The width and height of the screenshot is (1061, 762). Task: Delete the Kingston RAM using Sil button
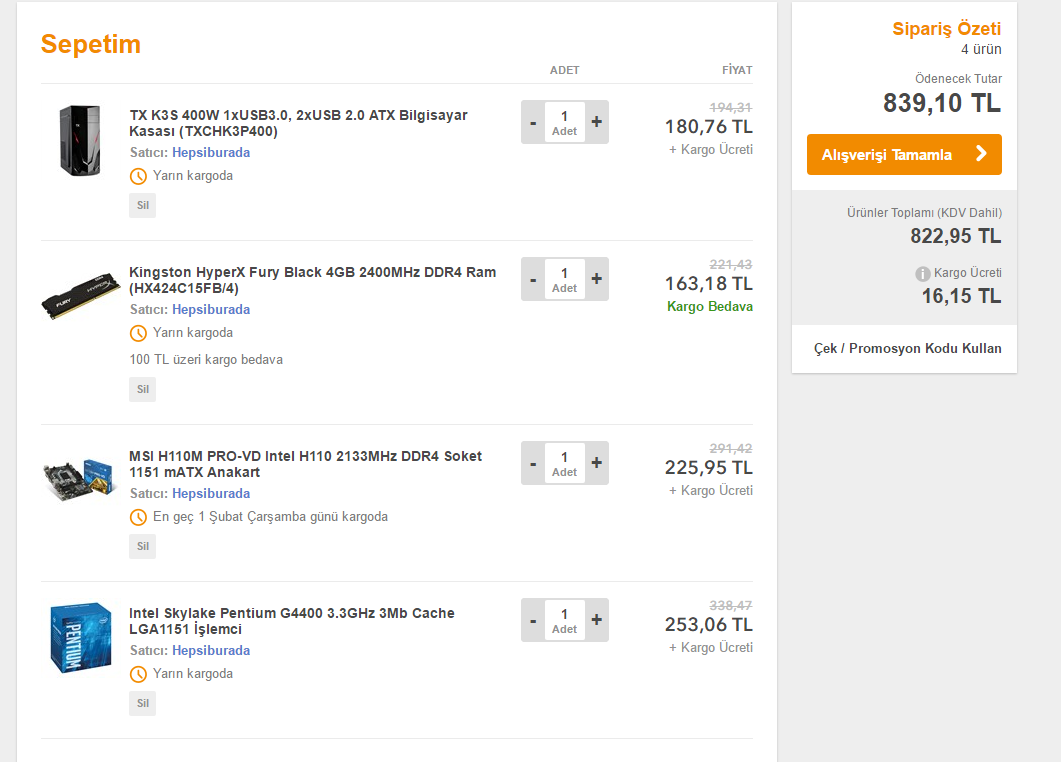[x=142, y=389]
